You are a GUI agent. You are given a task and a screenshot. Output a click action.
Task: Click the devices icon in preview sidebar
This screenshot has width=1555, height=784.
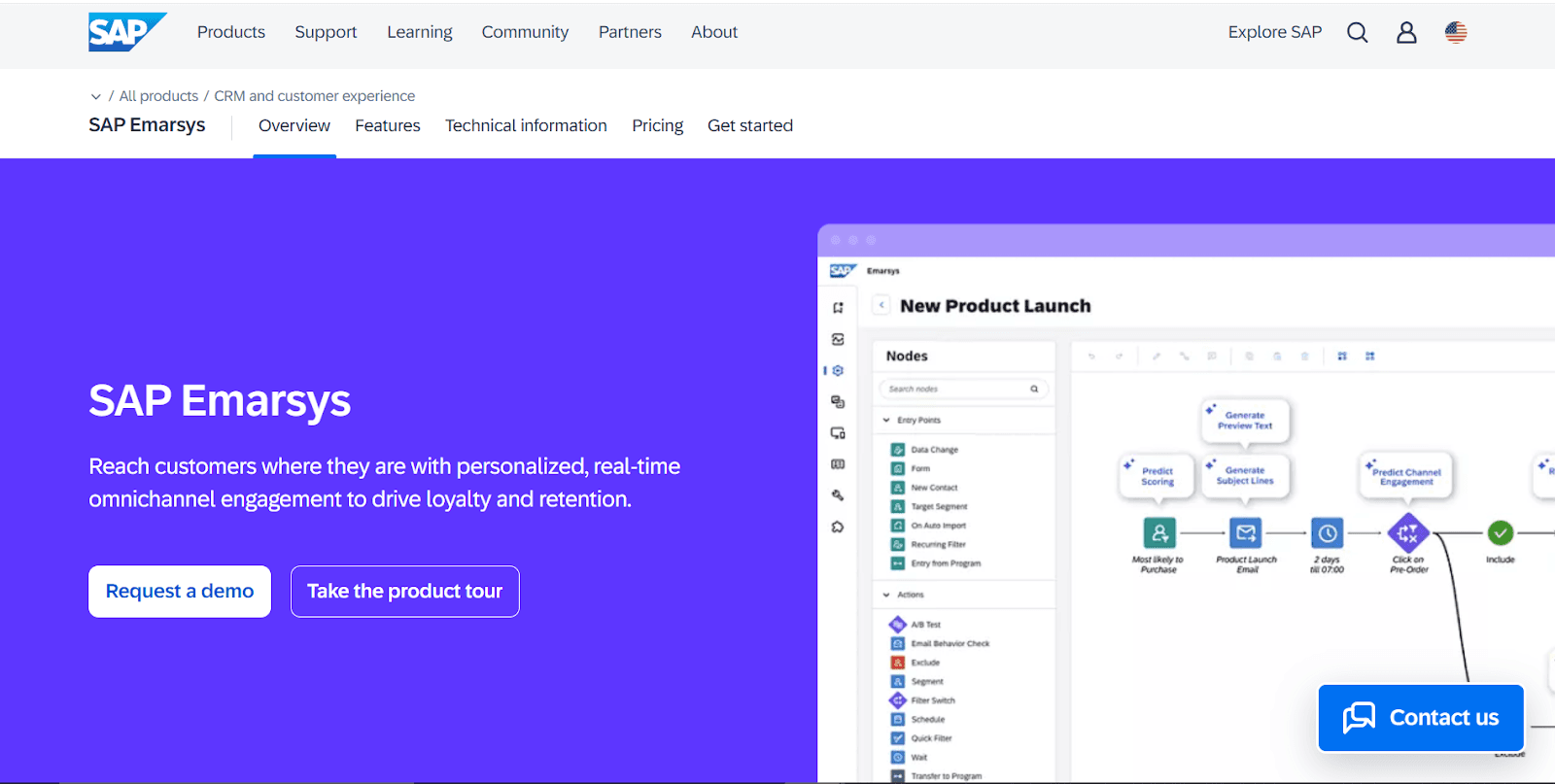click(838, 433)
